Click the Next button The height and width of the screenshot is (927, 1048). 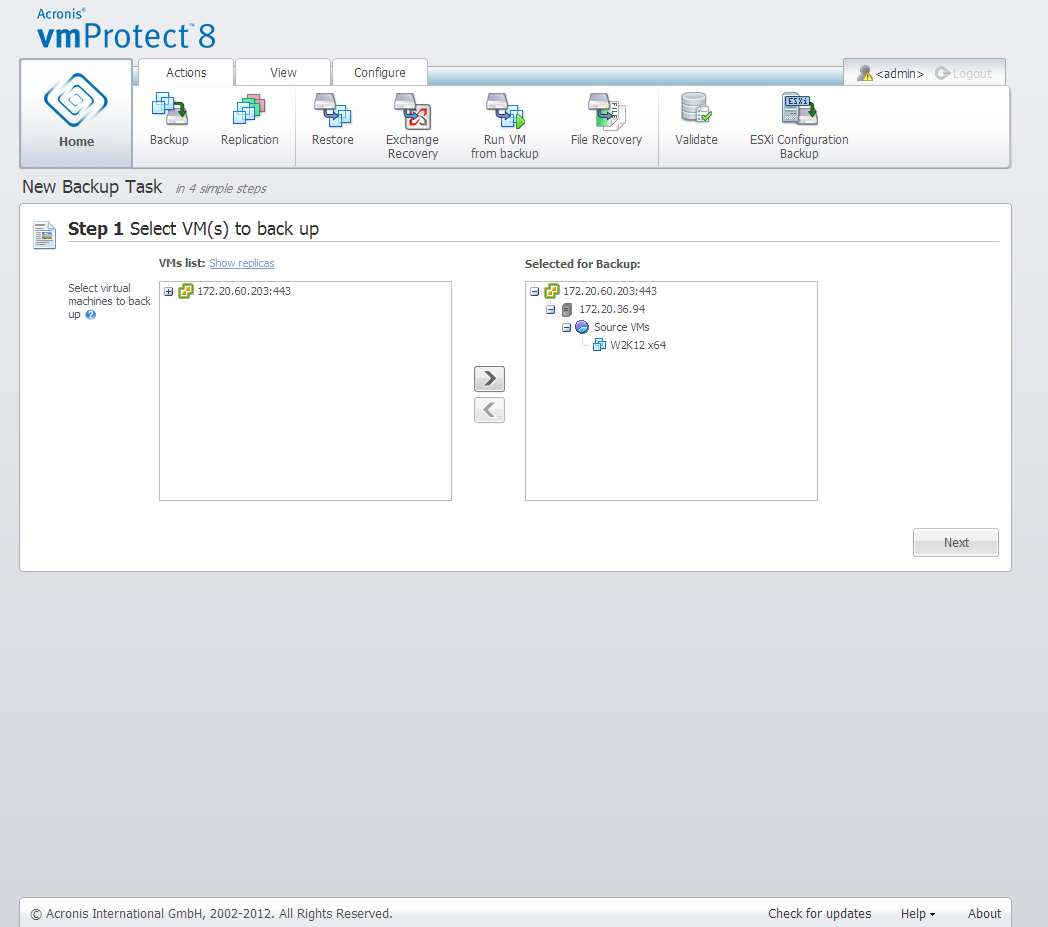(955, 543)
